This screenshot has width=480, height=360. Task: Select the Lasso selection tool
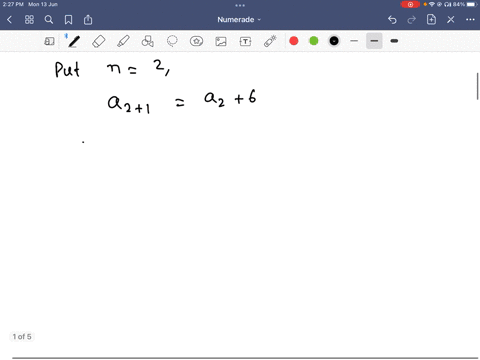tap(172, 41)
